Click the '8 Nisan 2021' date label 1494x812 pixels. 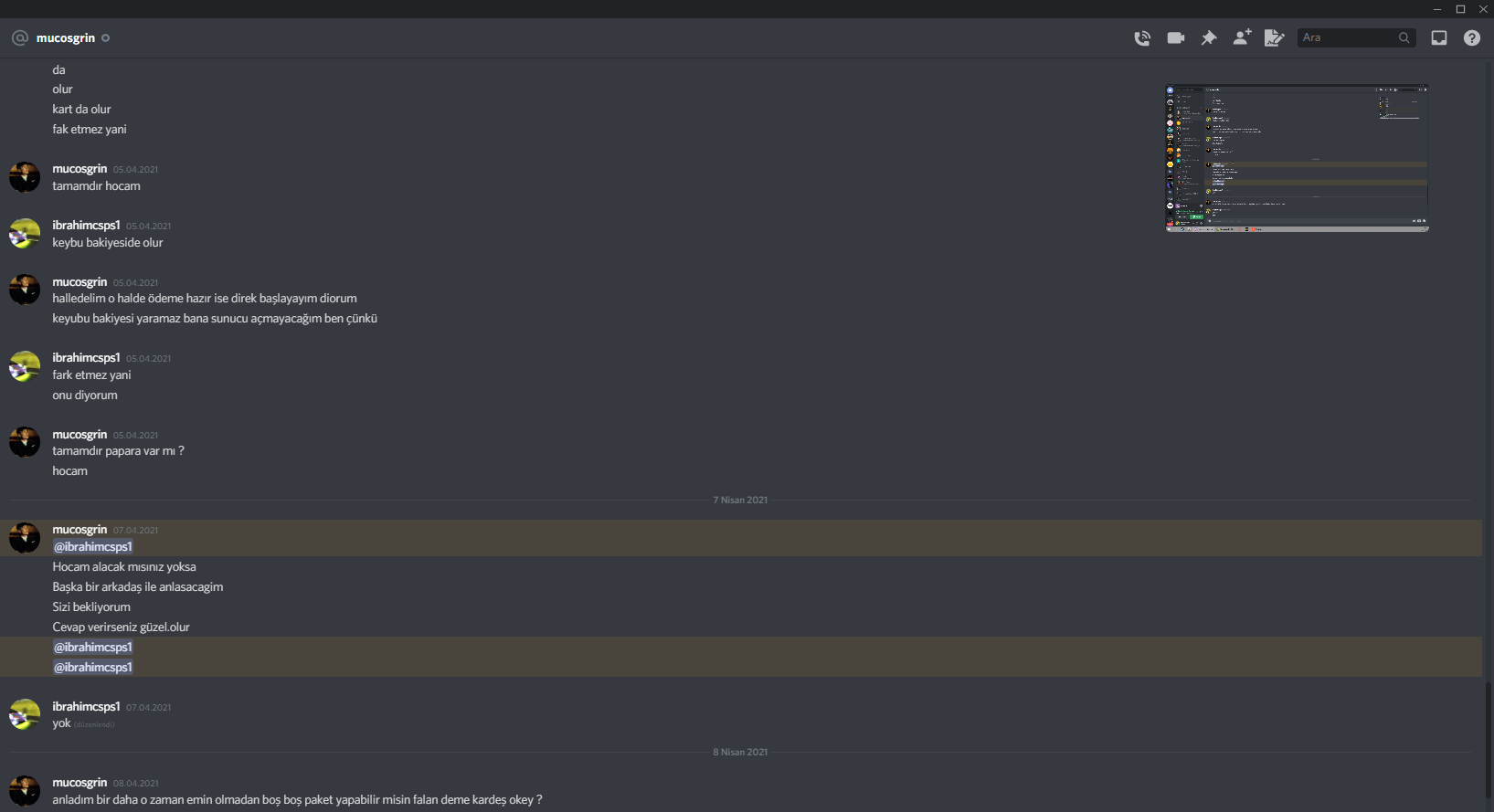[740, 752]
